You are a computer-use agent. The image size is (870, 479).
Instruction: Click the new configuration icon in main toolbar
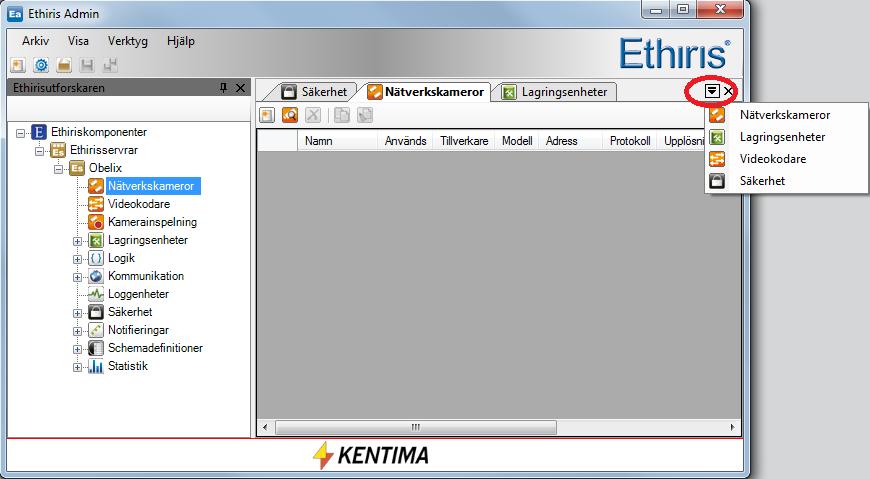[18, 65]
